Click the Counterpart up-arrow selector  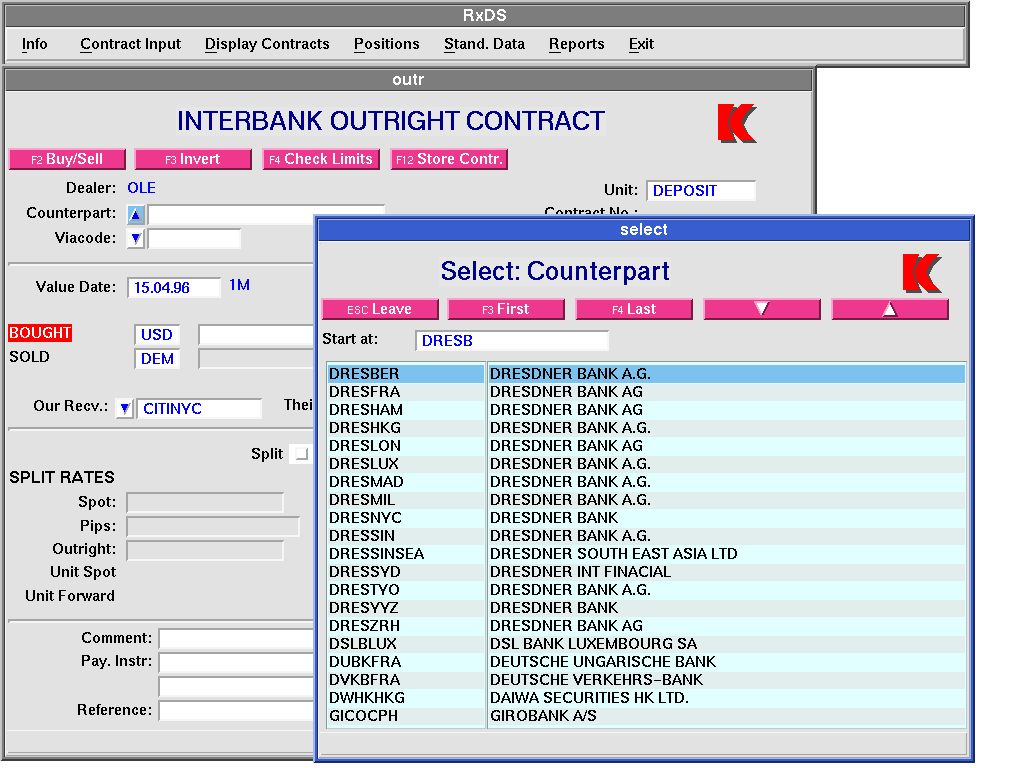135,214
